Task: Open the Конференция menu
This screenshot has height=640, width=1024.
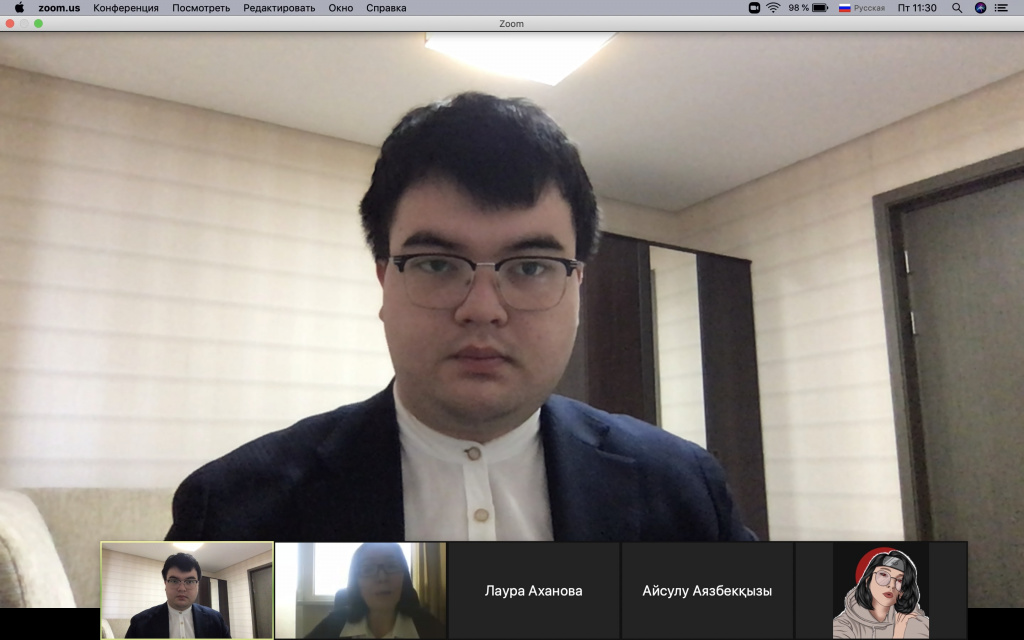Action: pyautogui.click(x=126, y=8)
